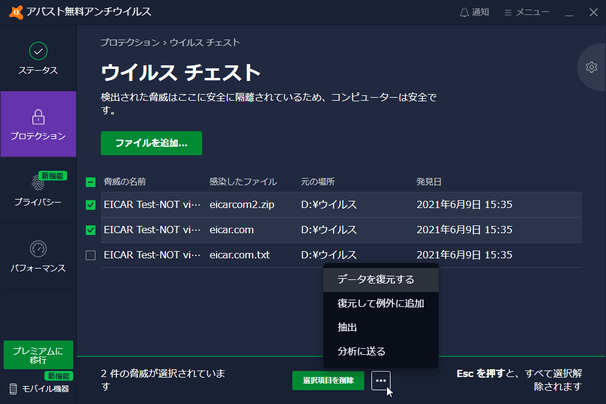Viewport: 606px width, 404px height.
Task: Click the 選択項目を削除 button
Action: point(328,381)
